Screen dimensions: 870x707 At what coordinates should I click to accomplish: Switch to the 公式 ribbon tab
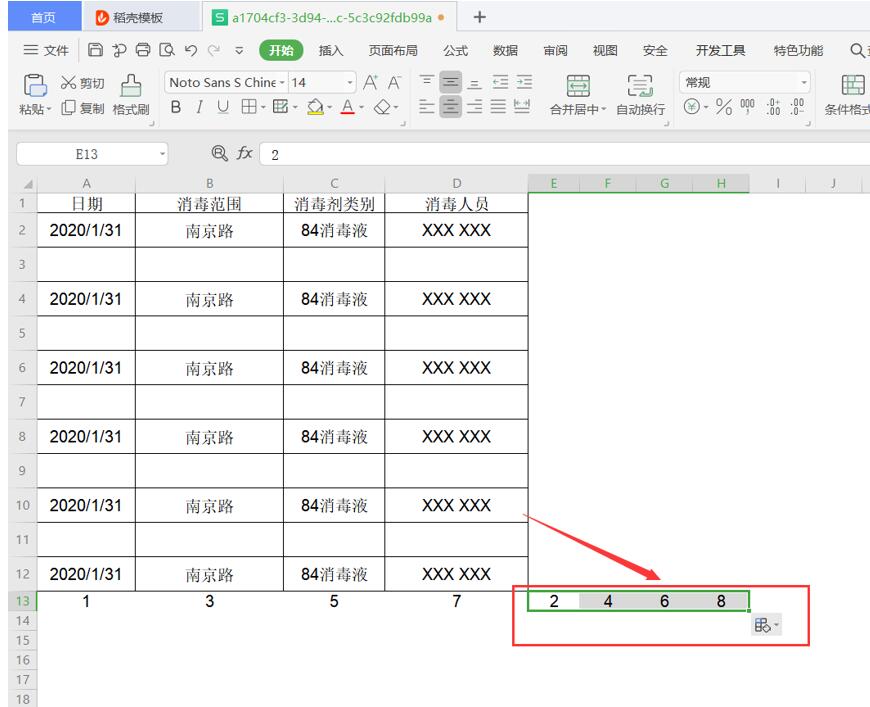[456, 50]
